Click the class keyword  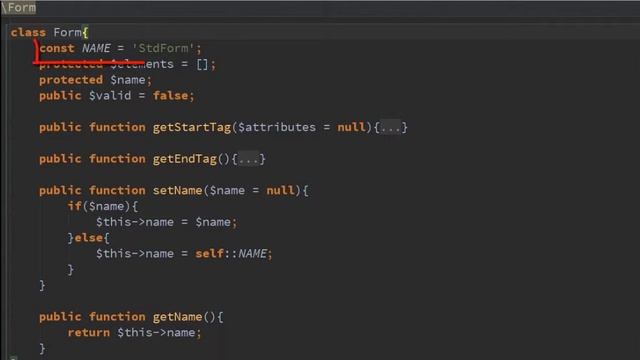(x=28, y=33)
